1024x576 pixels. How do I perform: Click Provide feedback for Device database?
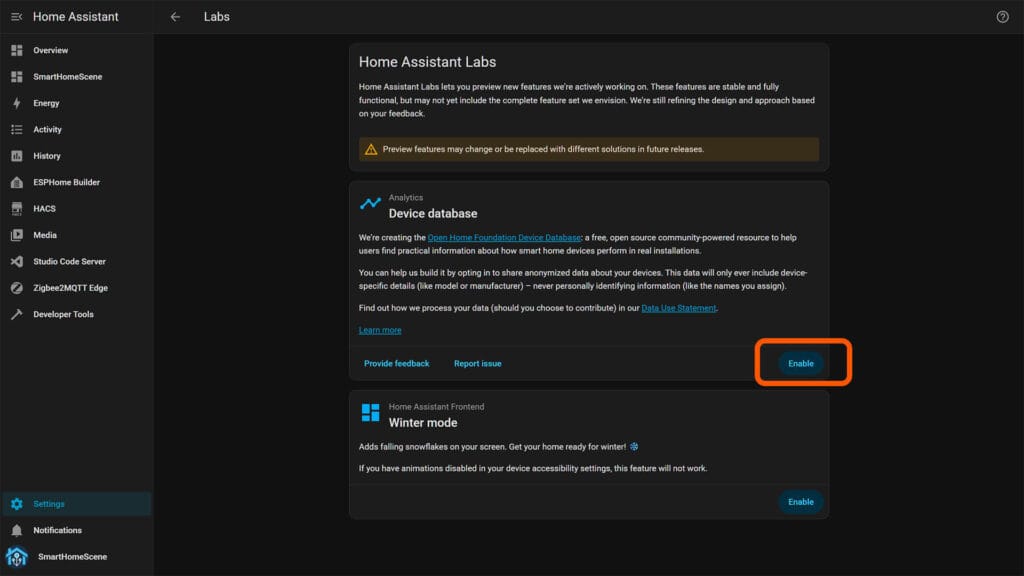396,364
